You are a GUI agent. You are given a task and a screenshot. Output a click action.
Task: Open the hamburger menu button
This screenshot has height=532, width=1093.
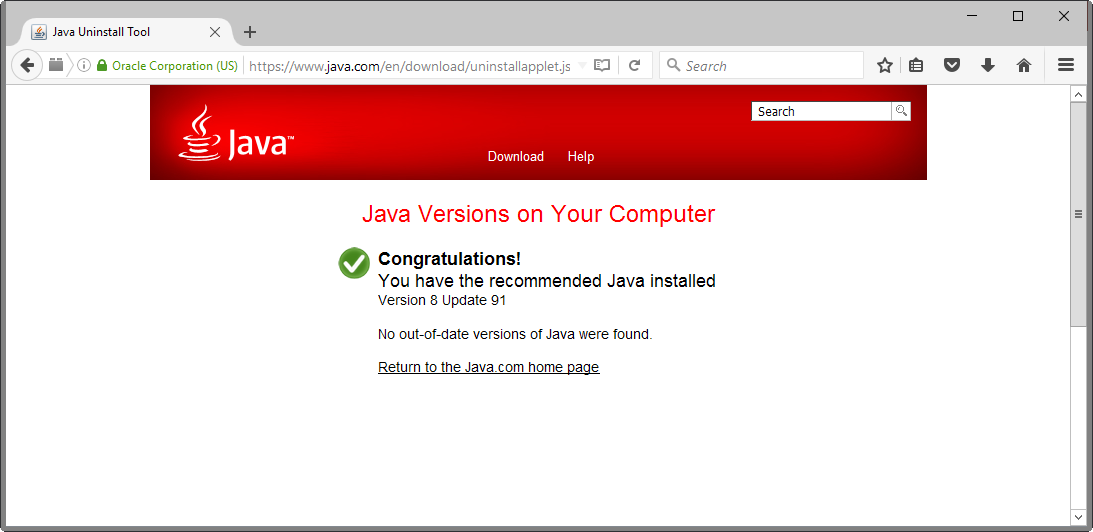[x=1065, y=66]
